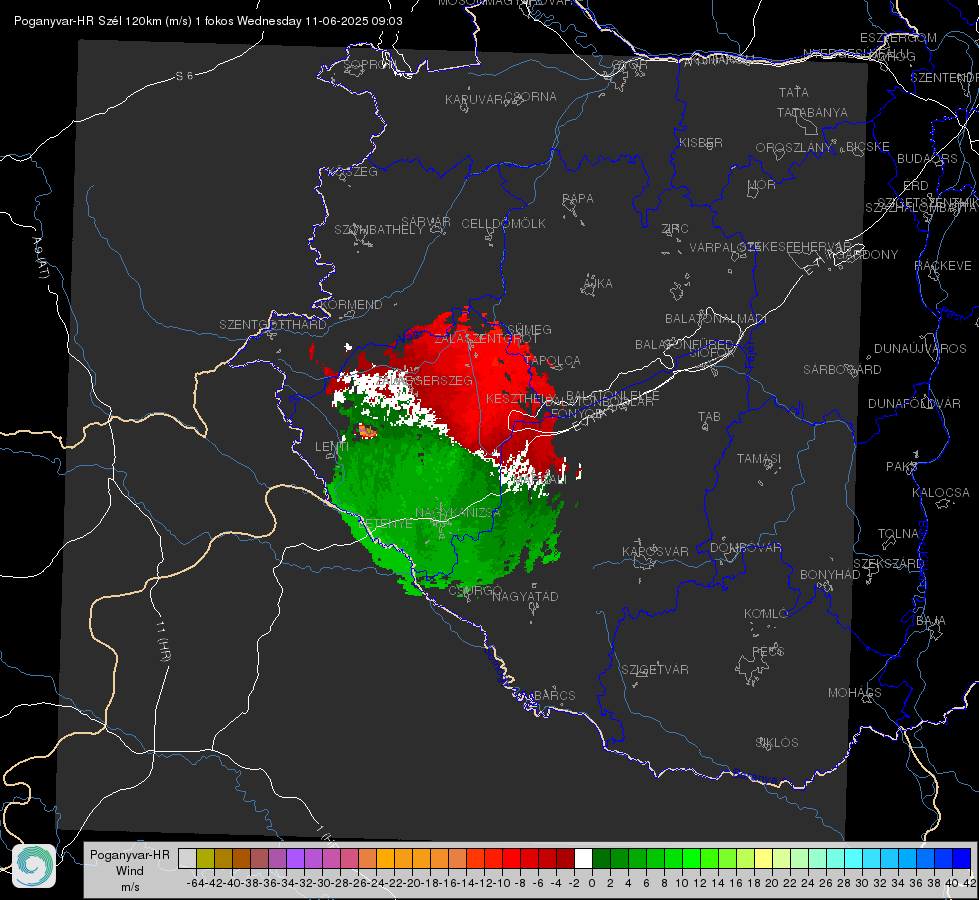This screenshot has height=900, width=979.
Task: Click the SUMEG town label
Action: tap(529, 329)
